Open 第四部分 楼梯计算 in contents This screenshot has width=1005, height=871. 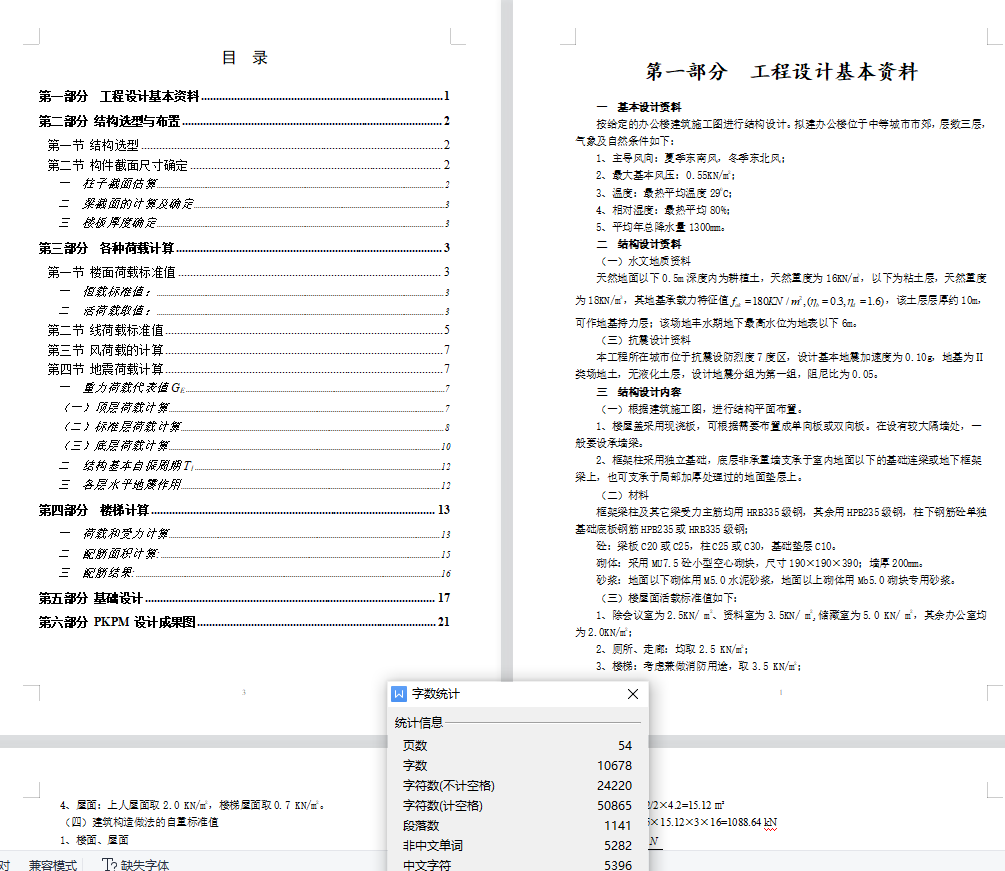click(x=93, y=510)
